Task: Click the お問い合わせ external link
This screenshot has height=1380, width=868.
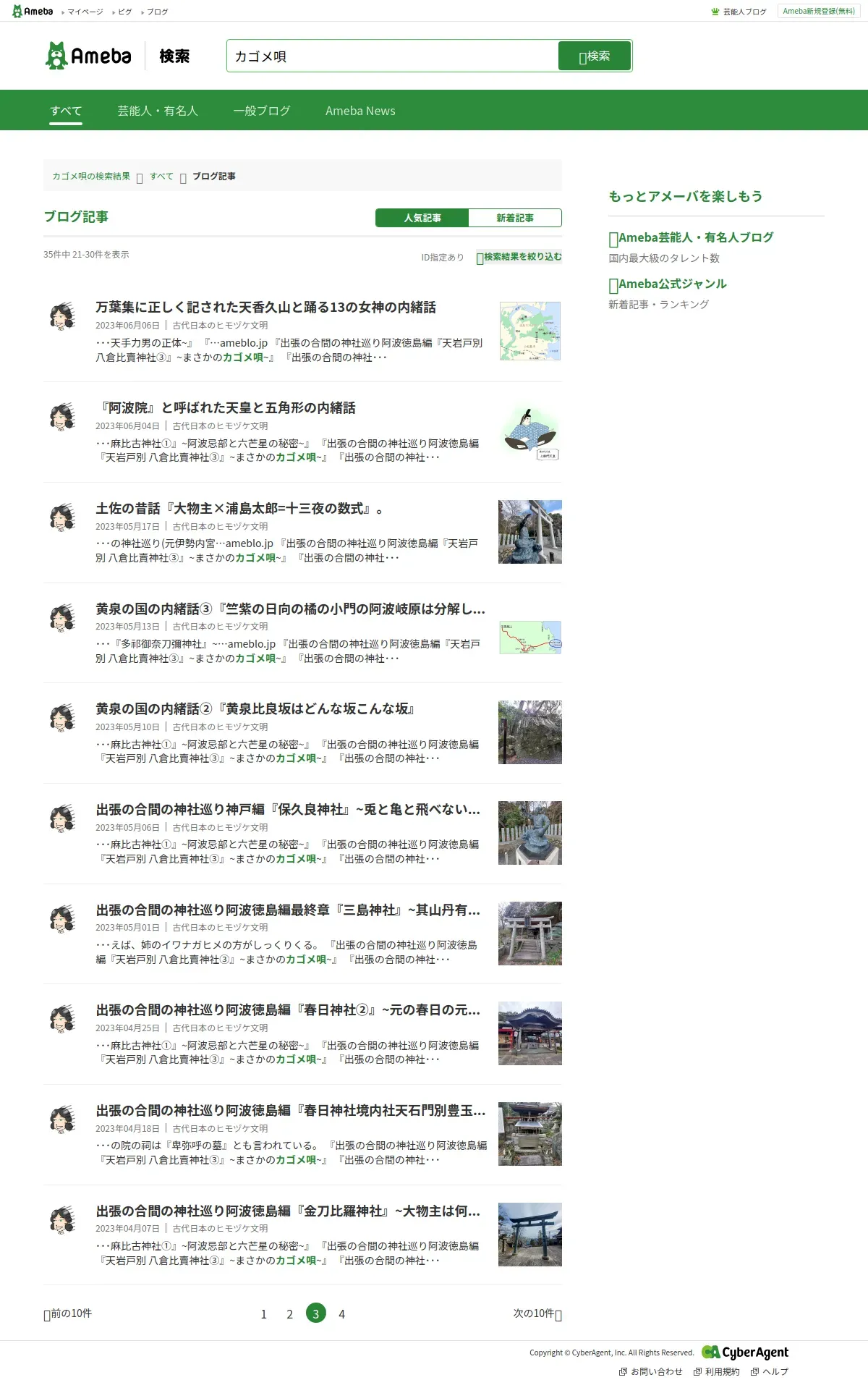Action: pos(650,1371)
